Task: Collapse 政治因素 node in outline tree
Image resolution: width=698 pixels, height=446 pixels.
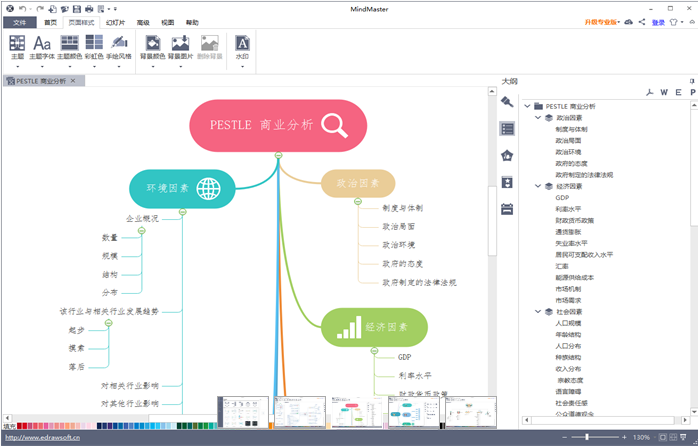Action: point(538,118)
